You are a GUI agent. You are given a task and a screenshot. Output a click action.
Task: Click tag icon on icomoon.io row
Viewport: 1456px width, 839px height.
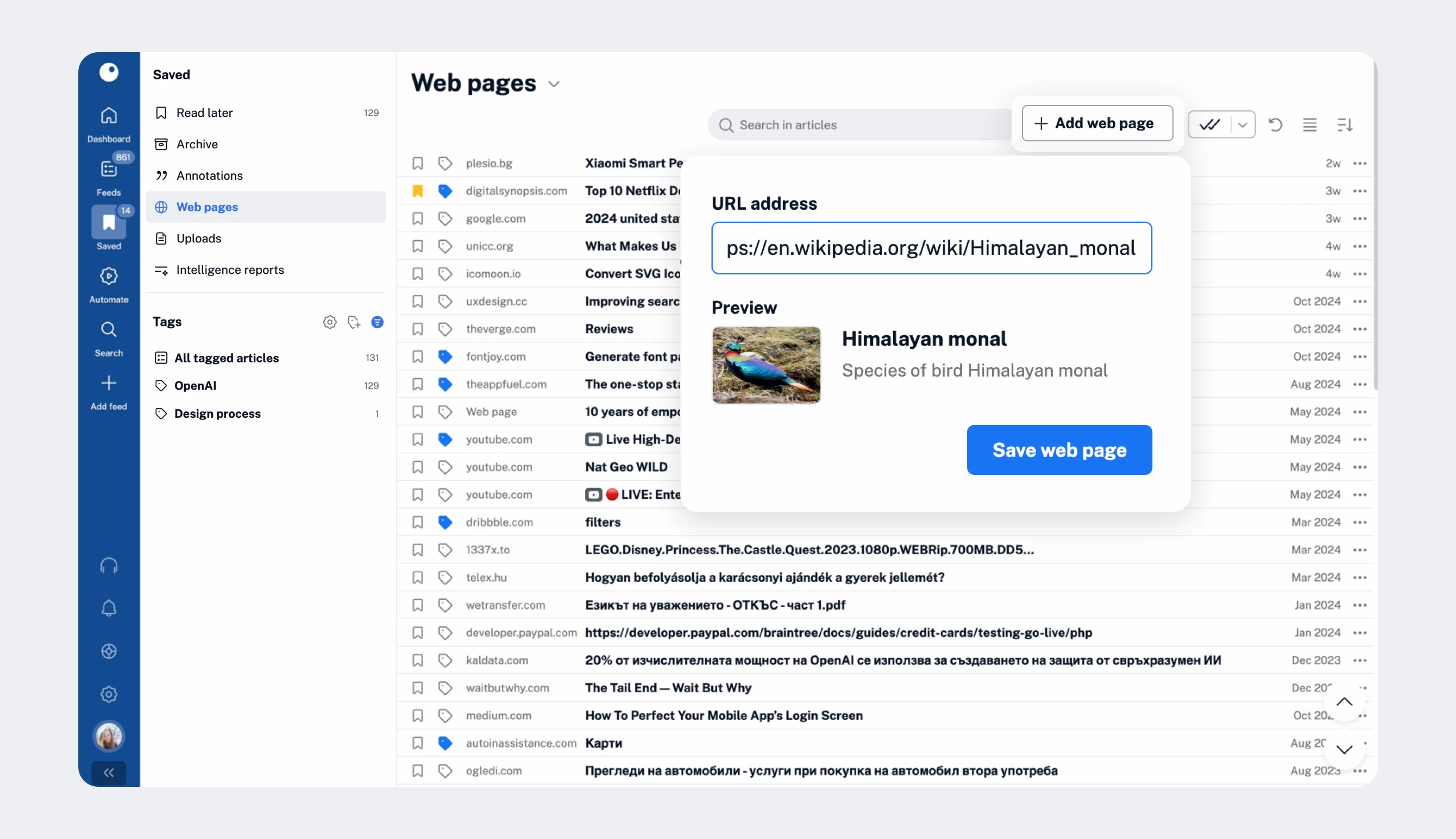click(444, 274)
